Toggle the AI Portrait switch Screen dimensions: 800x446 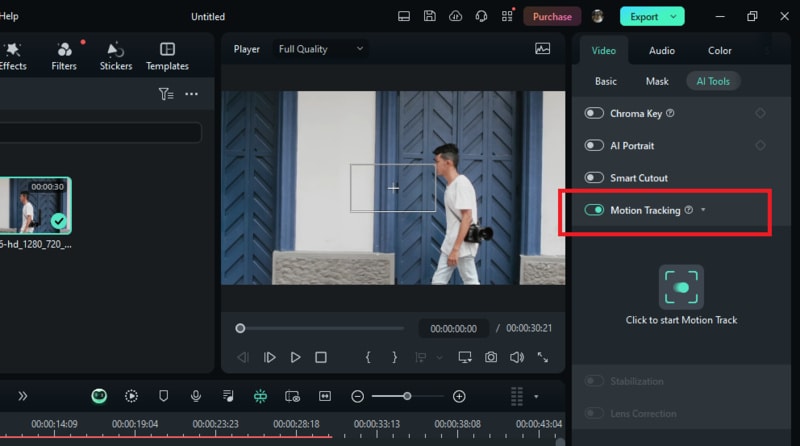click(x=594, y=145)
